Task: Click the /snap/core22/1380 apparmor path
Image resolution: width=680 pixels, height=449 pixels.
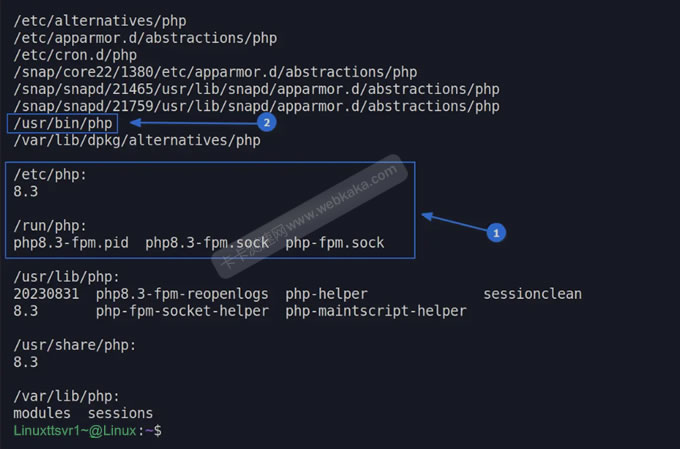Action: (x=215, y=72)
